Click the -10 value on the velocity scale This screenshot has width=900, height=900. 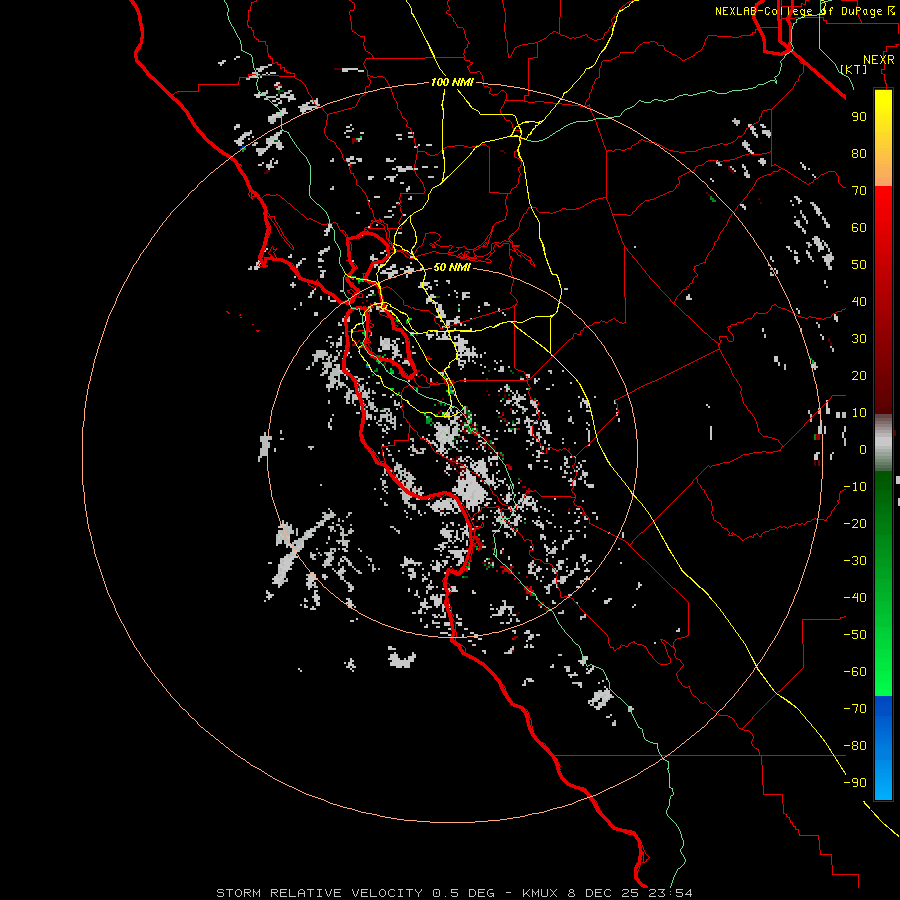coord(855,487)
